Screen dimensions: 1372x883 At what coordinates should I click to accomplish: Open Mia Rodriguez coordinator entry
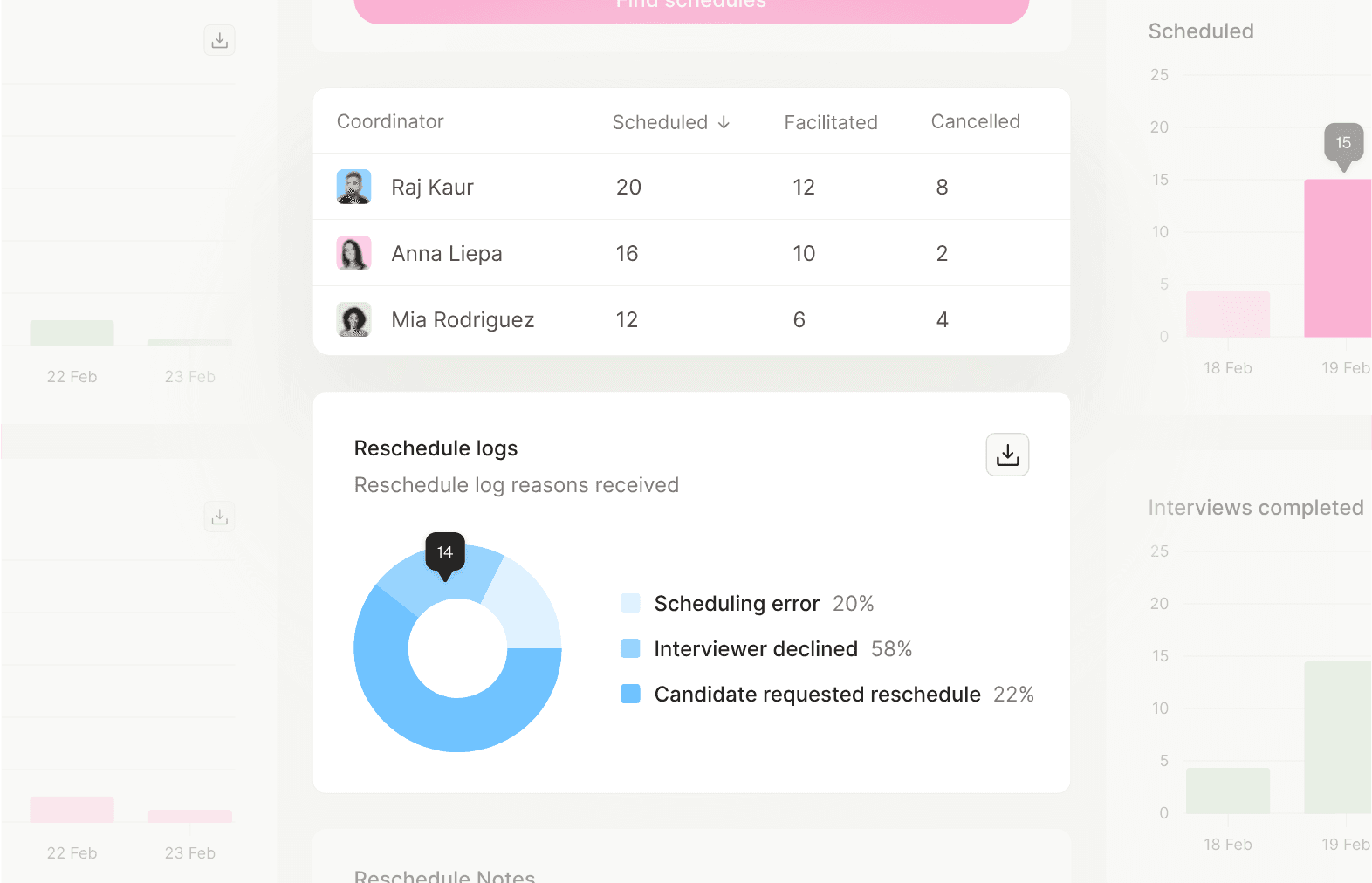[463, 319]
